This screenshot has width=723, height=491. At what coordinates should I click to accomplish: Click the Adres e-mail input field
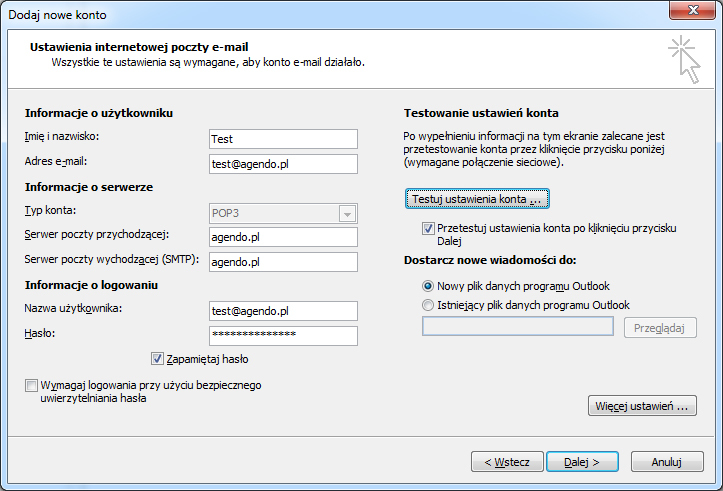pos(283,164)
